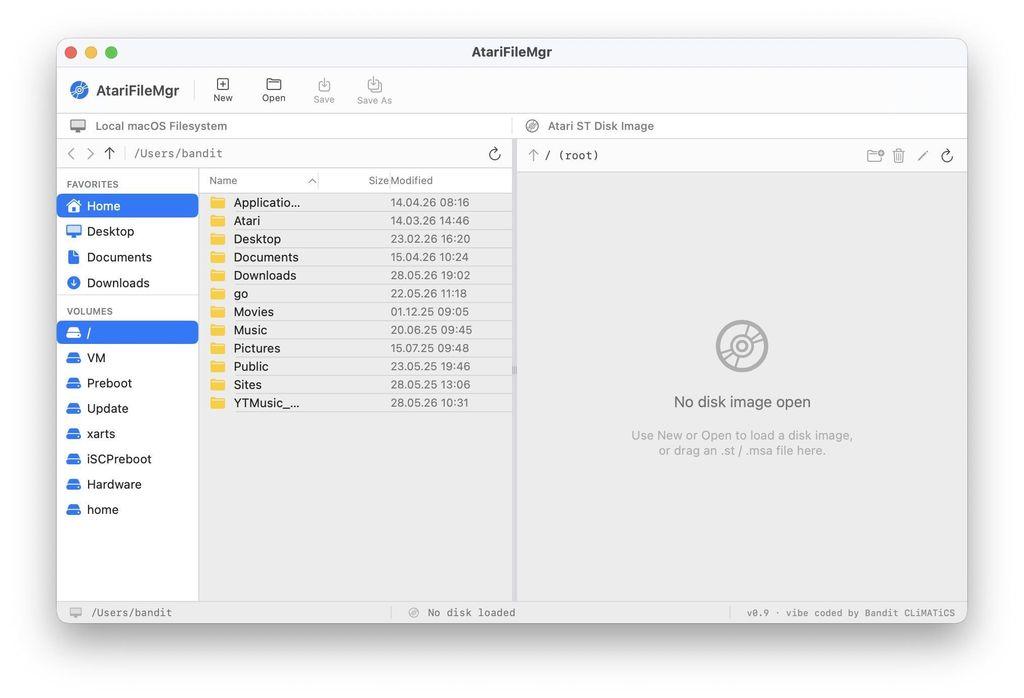
Task: Click the / (root) disk path label
Action: 572,155
